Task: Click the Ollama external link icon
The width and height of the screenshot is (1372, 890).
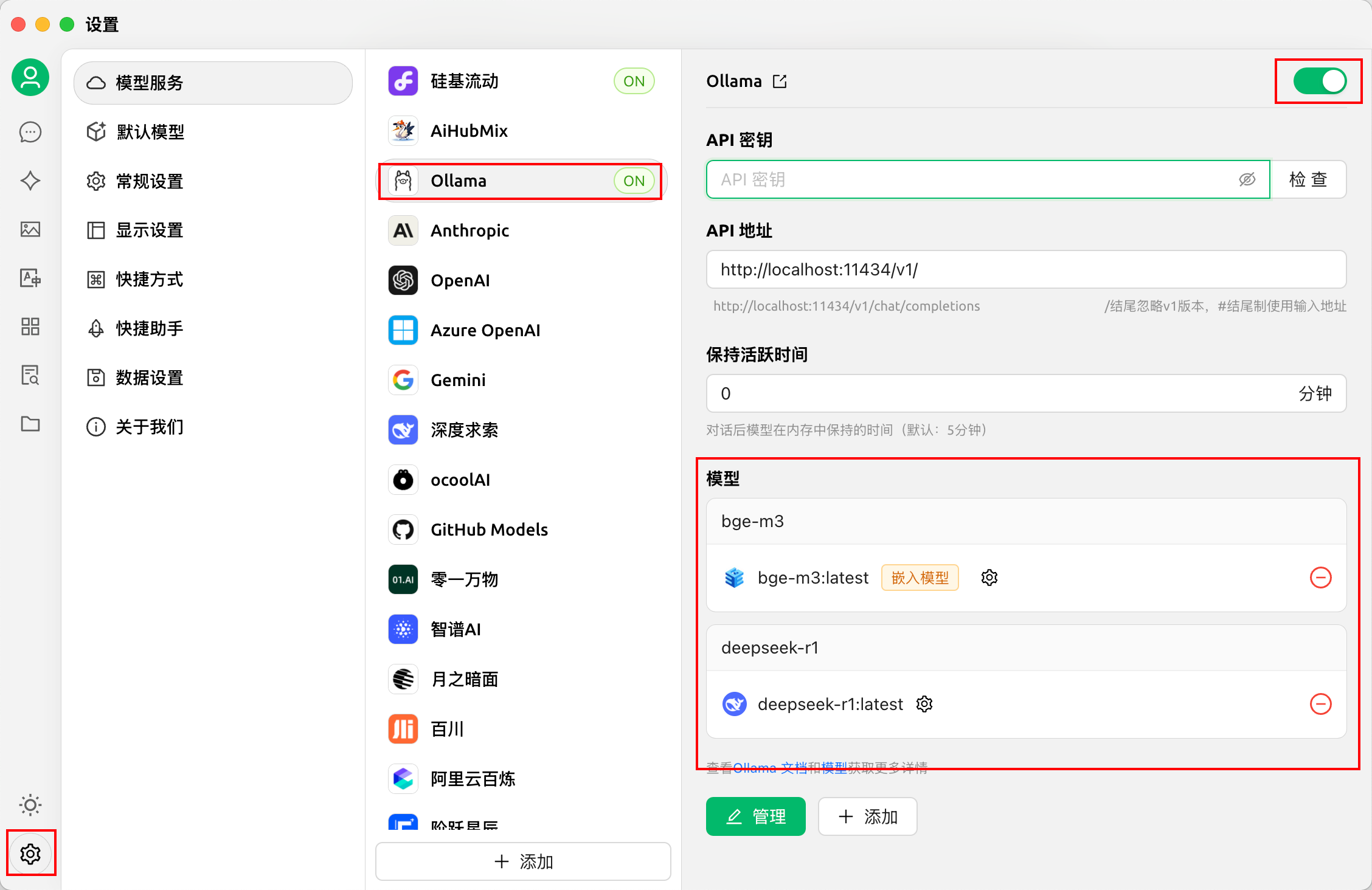Action: click(780, 81)
